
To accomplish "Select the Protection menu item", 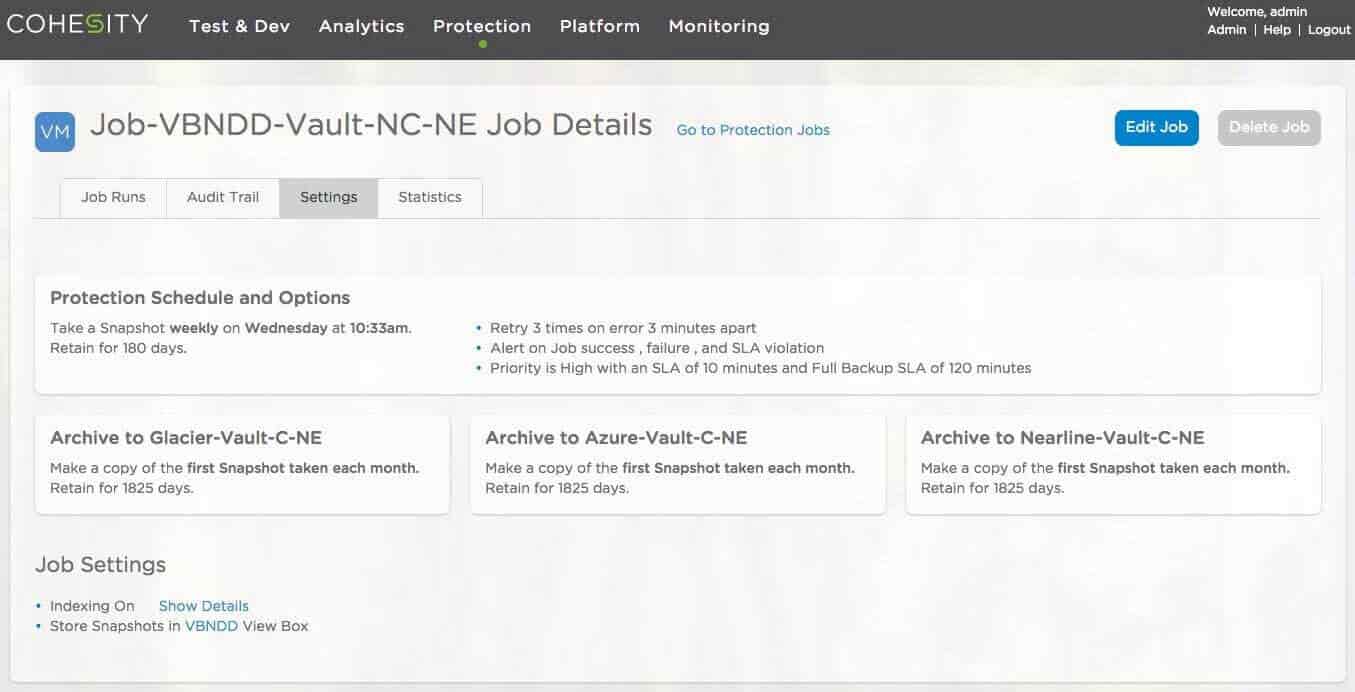I will pyautogui.click(x=482, y=26).
